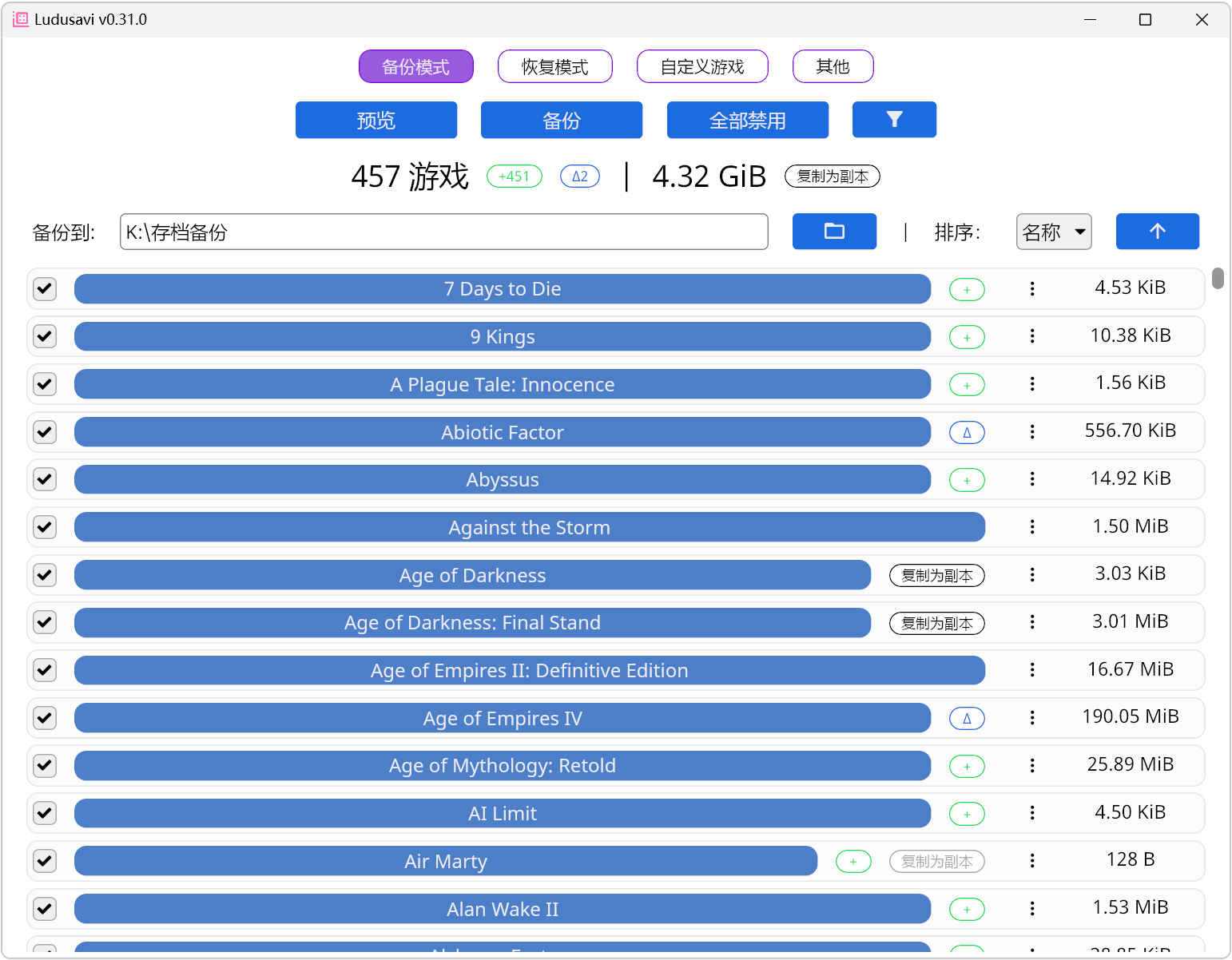
Task: Disable the Abiotic Factor checkbox
Action: [45, 432]
